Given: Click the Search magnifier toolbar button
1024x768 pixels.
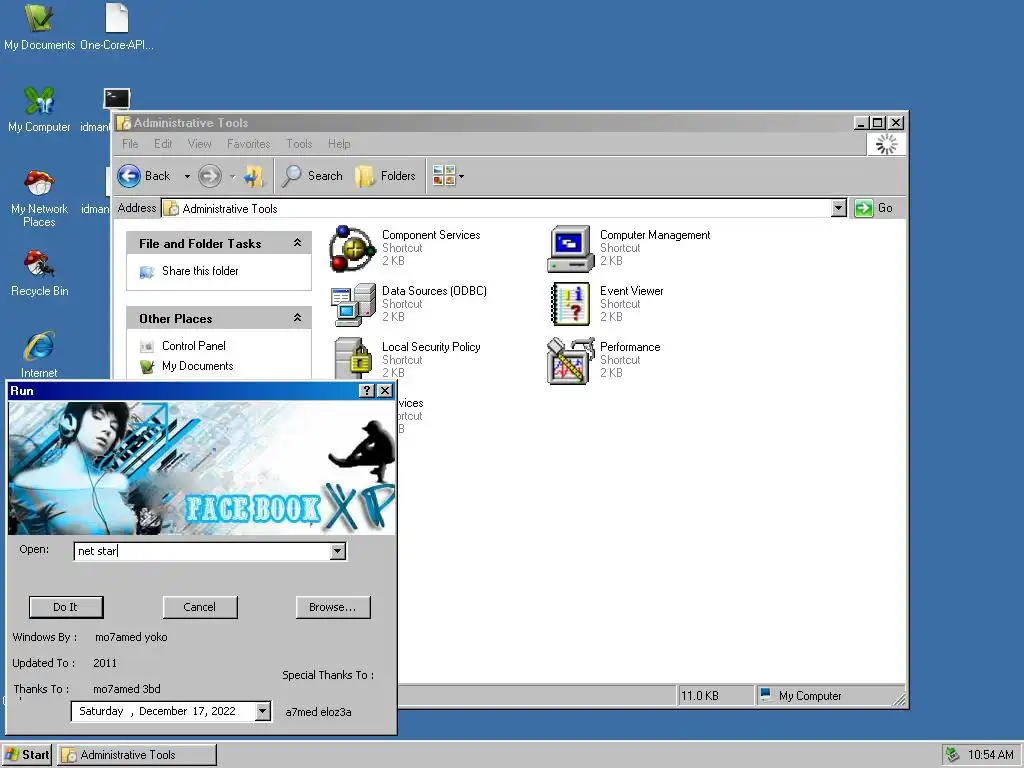Looking at the screenshot, I should point(312,176).
